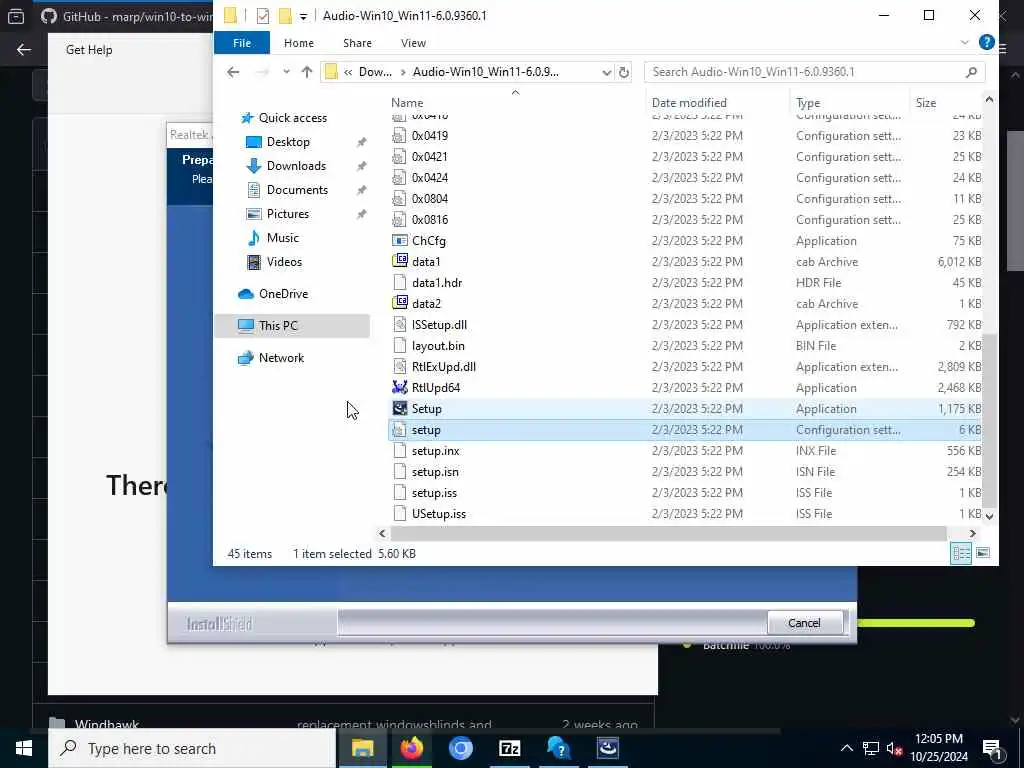
Task: Sort files by Date modified column
Action: (689, 103)
